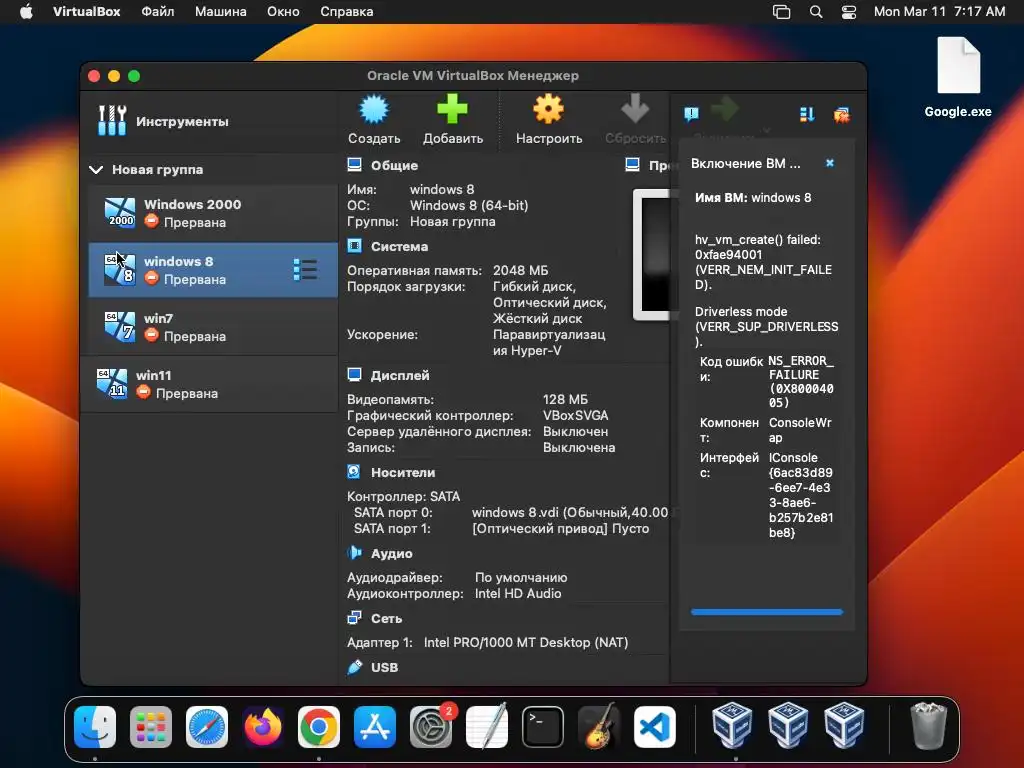1024x768 pixels.
Task: Open the Файл menu
Action: (x=157, y=12)
